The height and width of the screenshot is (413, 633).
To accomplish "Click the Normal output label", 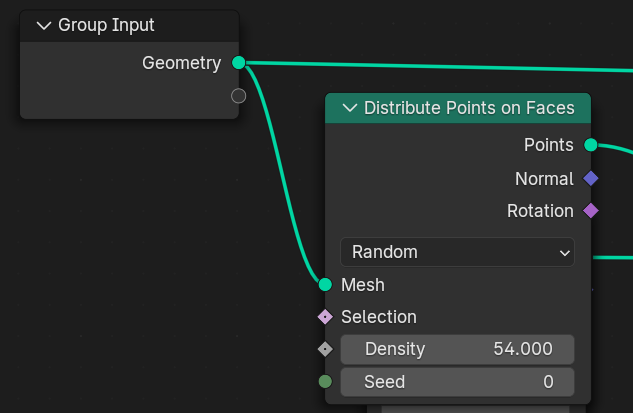I will [544, 179].
